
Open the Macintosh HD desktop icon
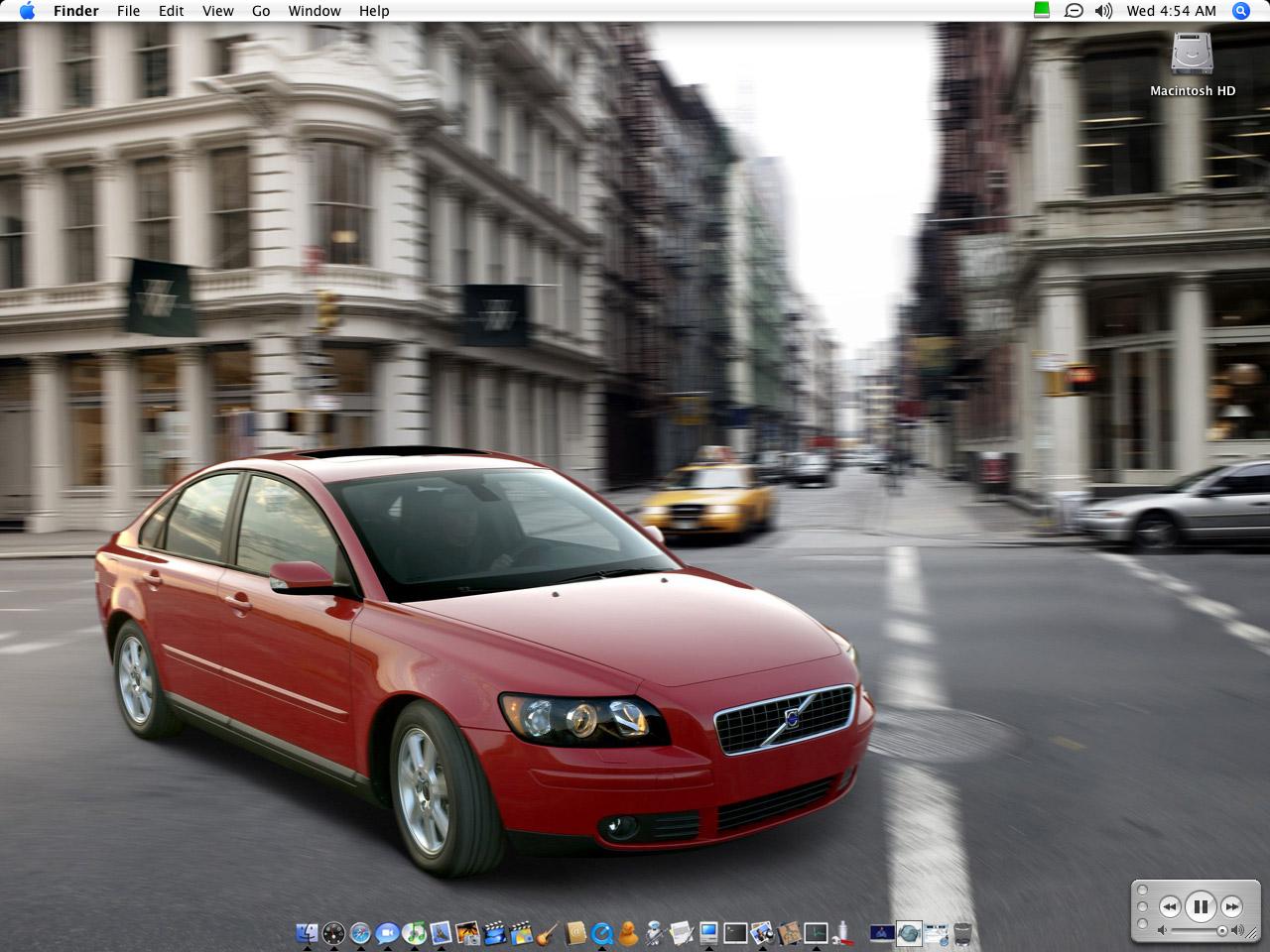(x=1191, y=55)
